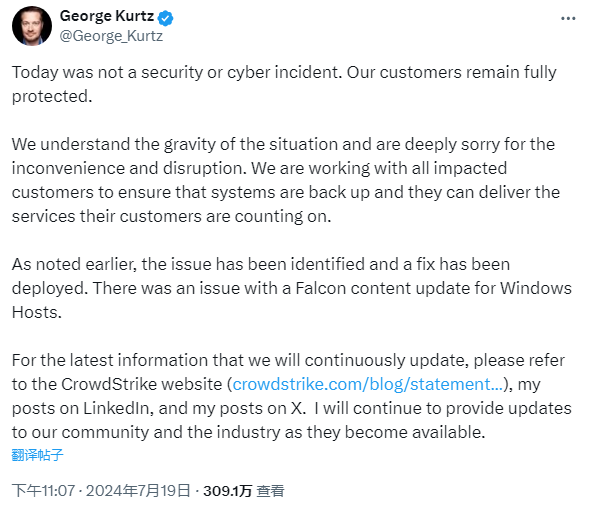The width and height of the screenshot is (594, 512).
Task: Open the three-dot more options menu
Action: pyautogui.click(x=568, y=18)
